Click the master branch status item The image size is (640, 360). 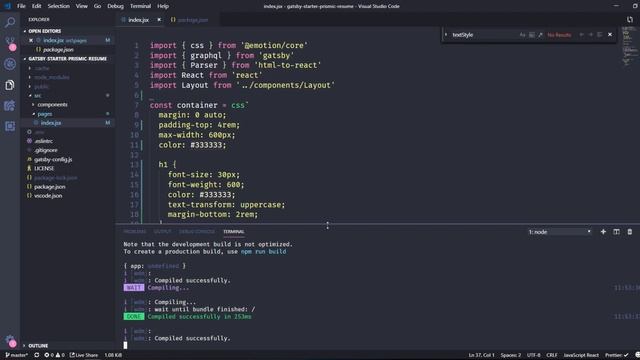pyautogui.click(x=17, y=355)
